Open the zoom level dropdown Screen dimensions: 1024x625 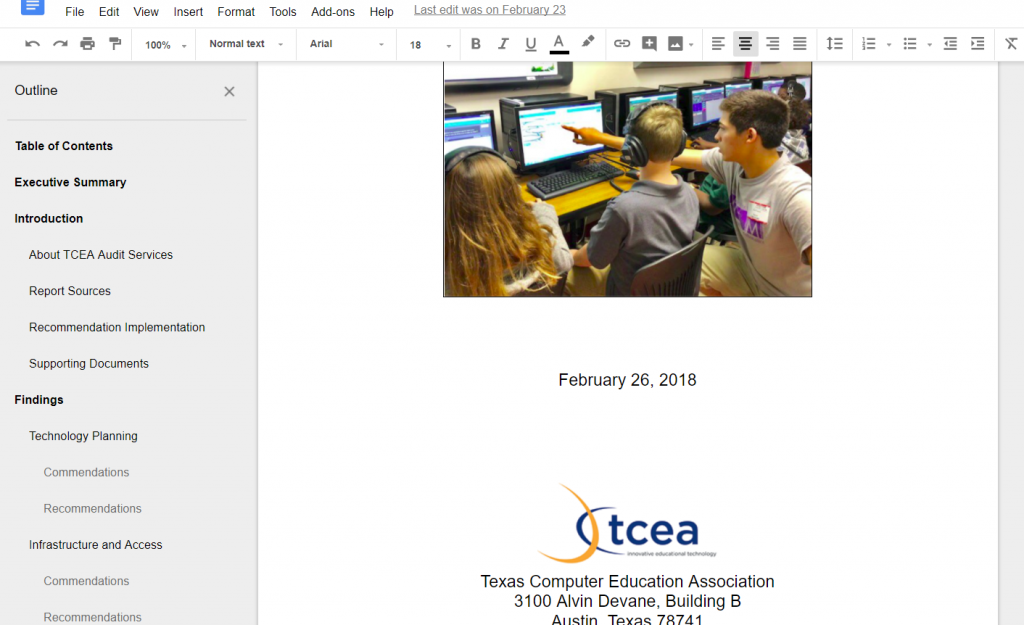(x=166, y=45)
